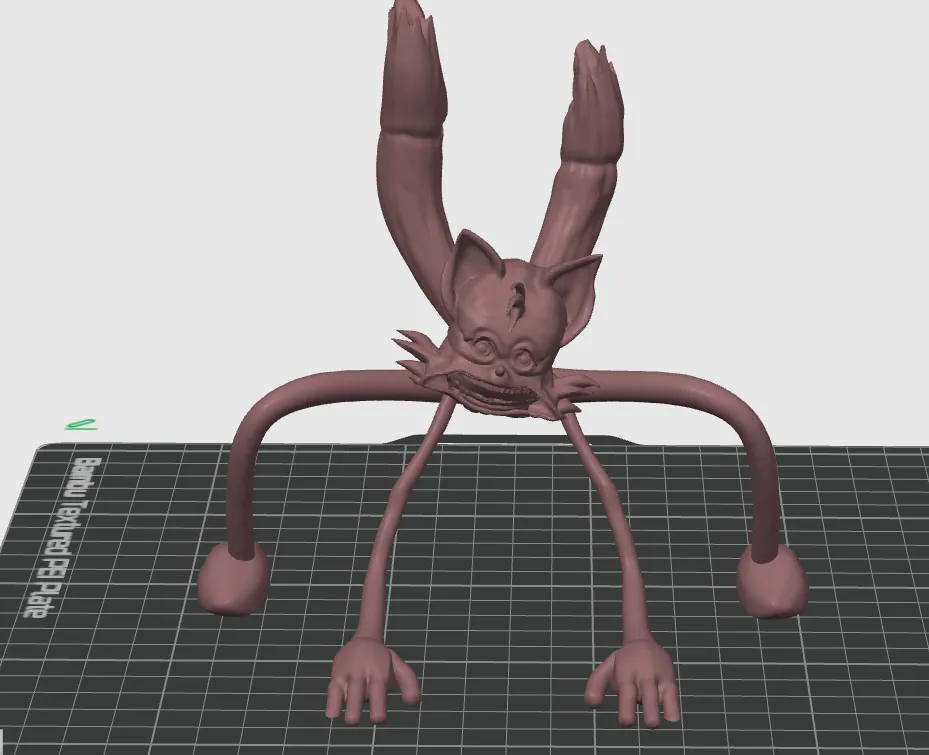The image size is (929, 755).
Task: Click the left foot resting on the plate
Action: 235,580
